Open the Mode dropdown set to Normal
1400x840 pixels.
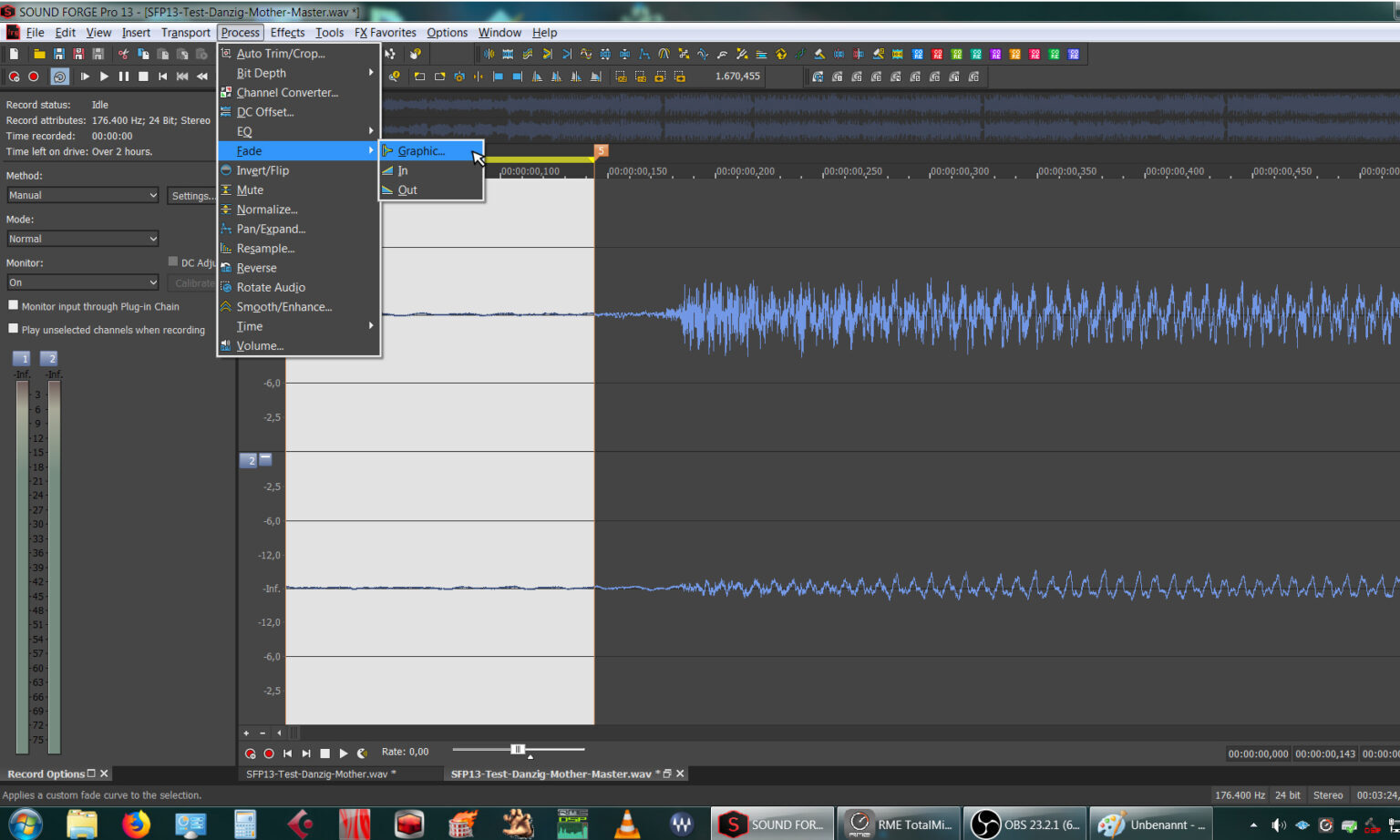coord(83,239)
